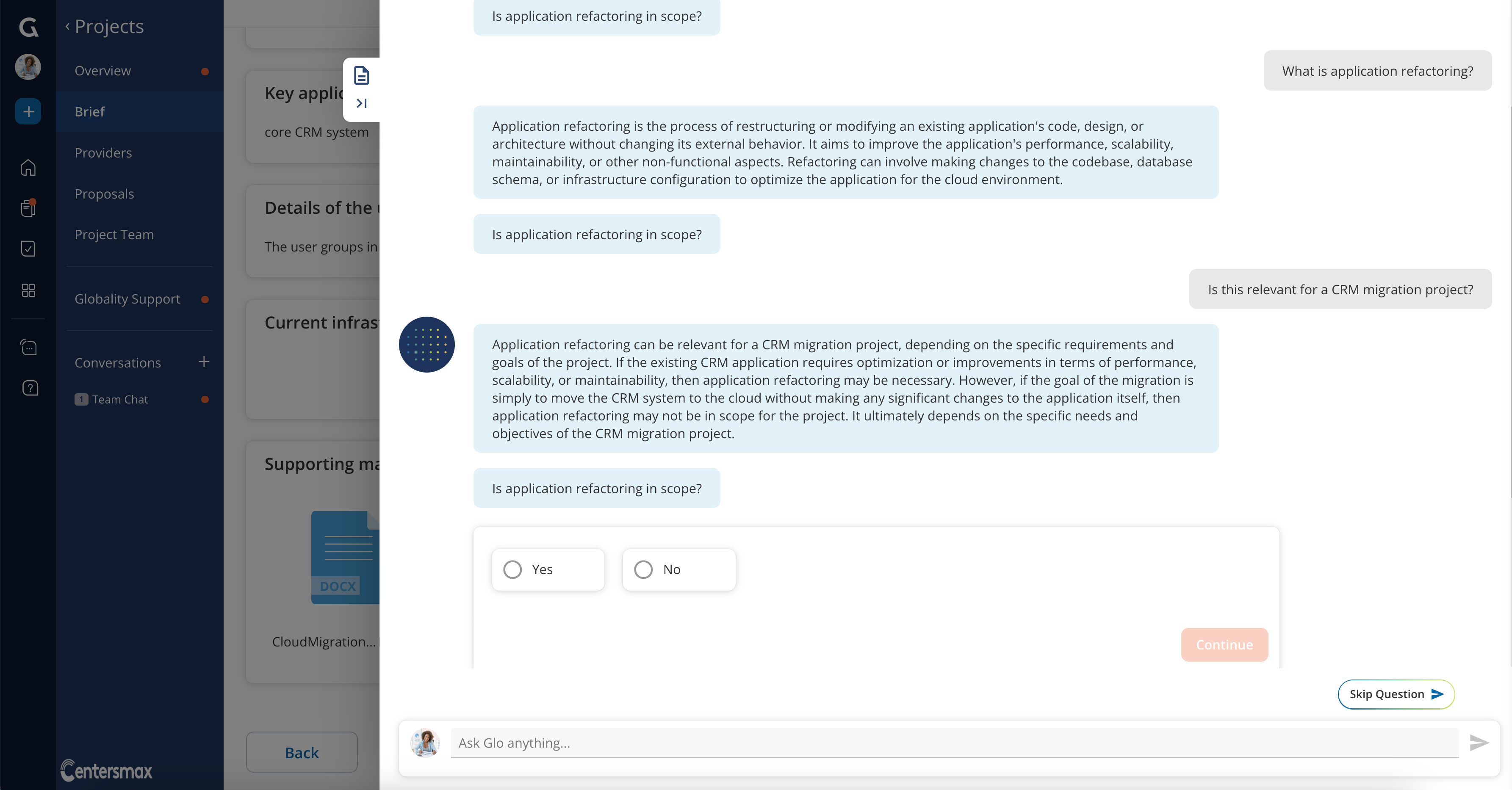This screenshot has width=1512, height=790.
Task: Open the clipboard icon with notification dot
Action: click(x=28, y=208)
